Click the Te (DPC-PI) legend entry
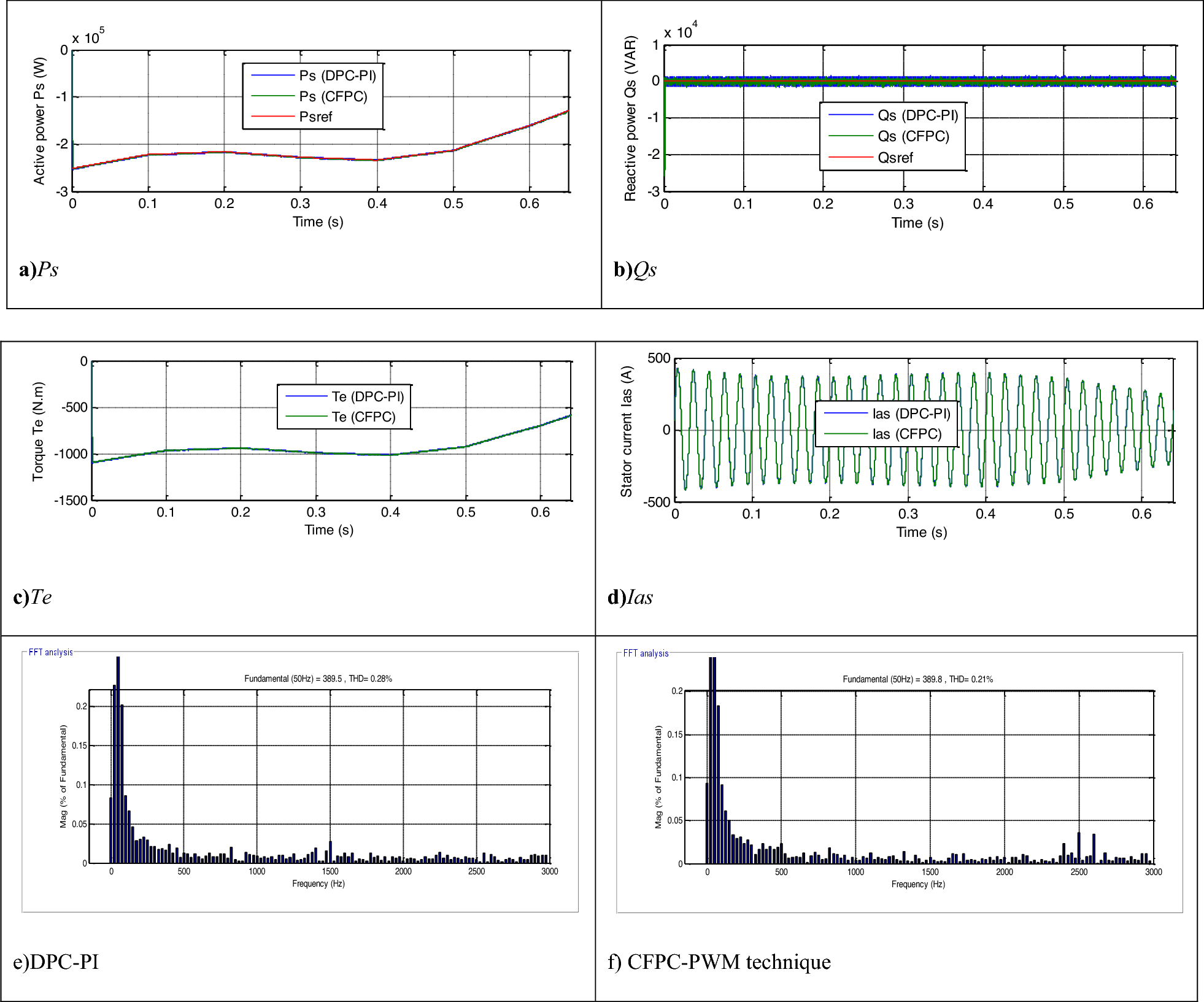This screenshot has width=1204, height=1002. [x=368, y=396]
